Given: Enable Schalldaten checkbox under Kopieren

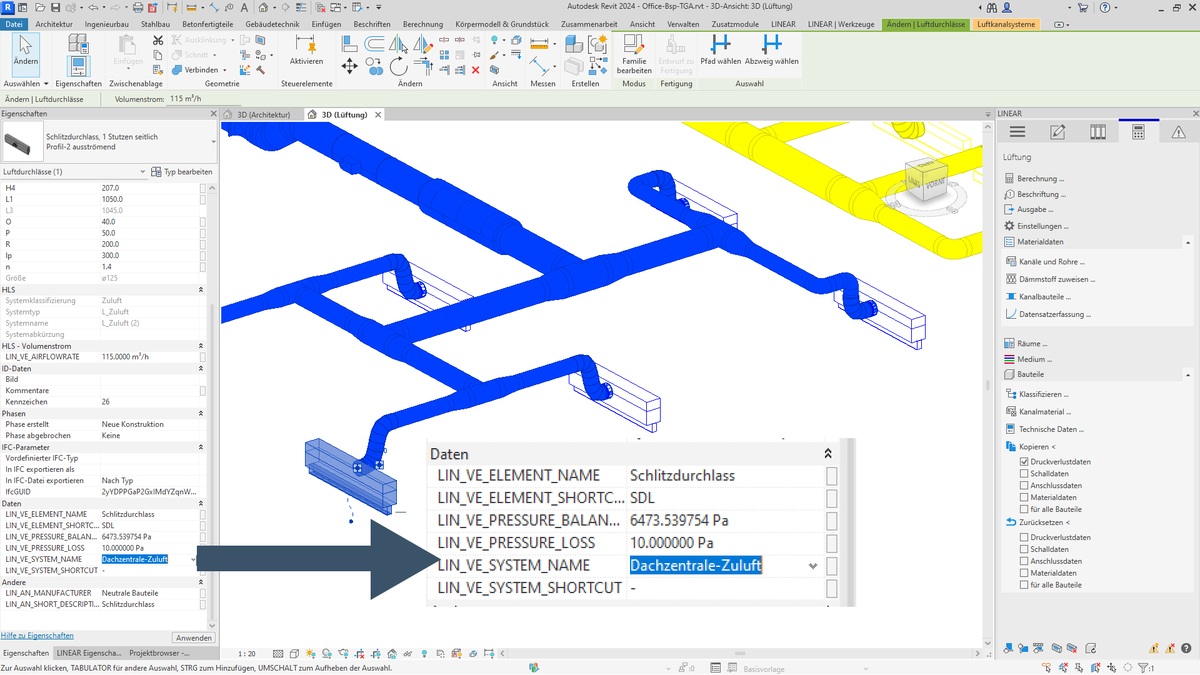Looking at the screenshot, I should (x=1024, y=474).
